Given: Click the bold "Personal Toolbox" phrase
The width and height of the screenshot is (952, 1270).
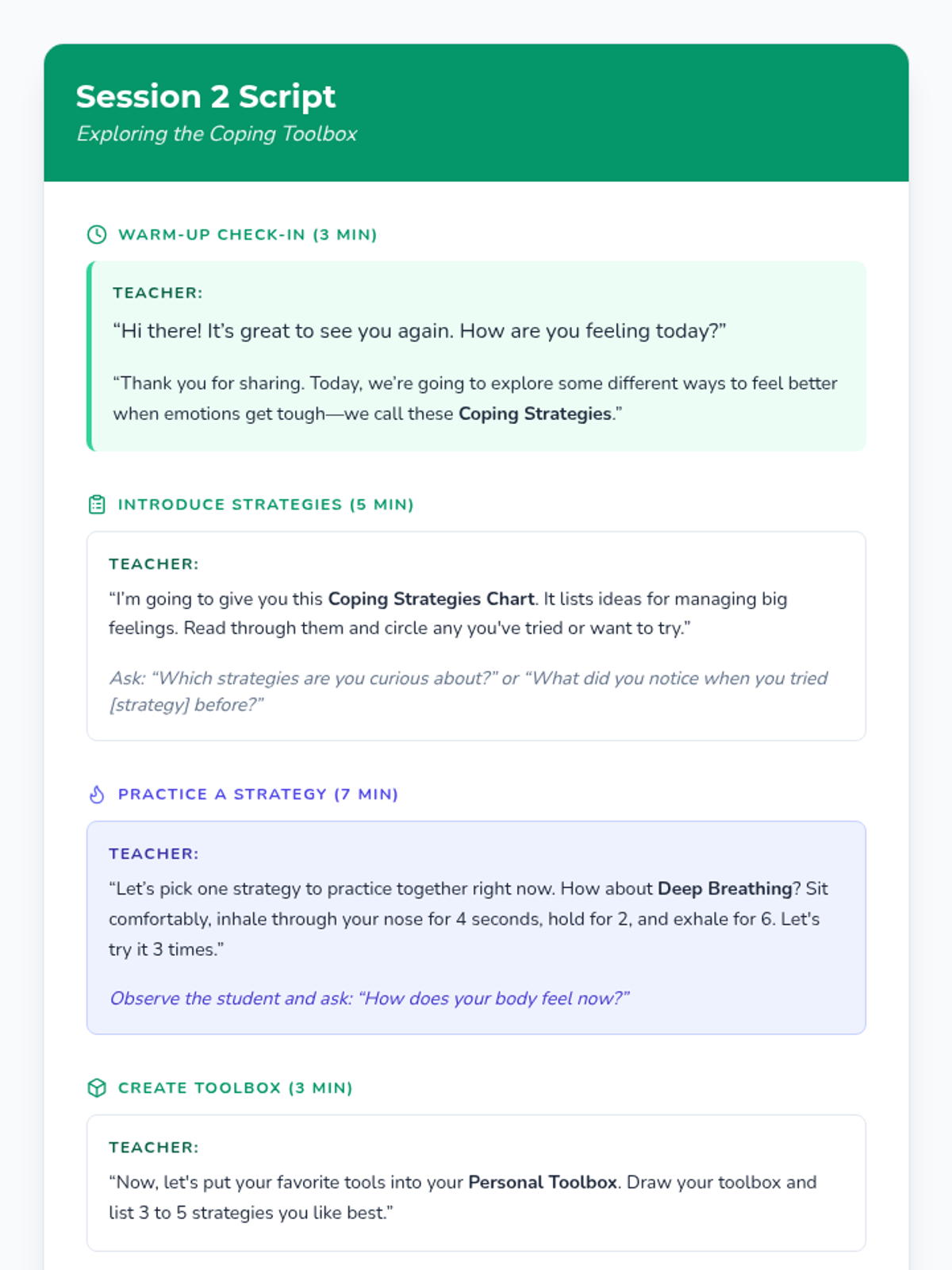Looking at the screenshot, I should [x=543, y=1182].
